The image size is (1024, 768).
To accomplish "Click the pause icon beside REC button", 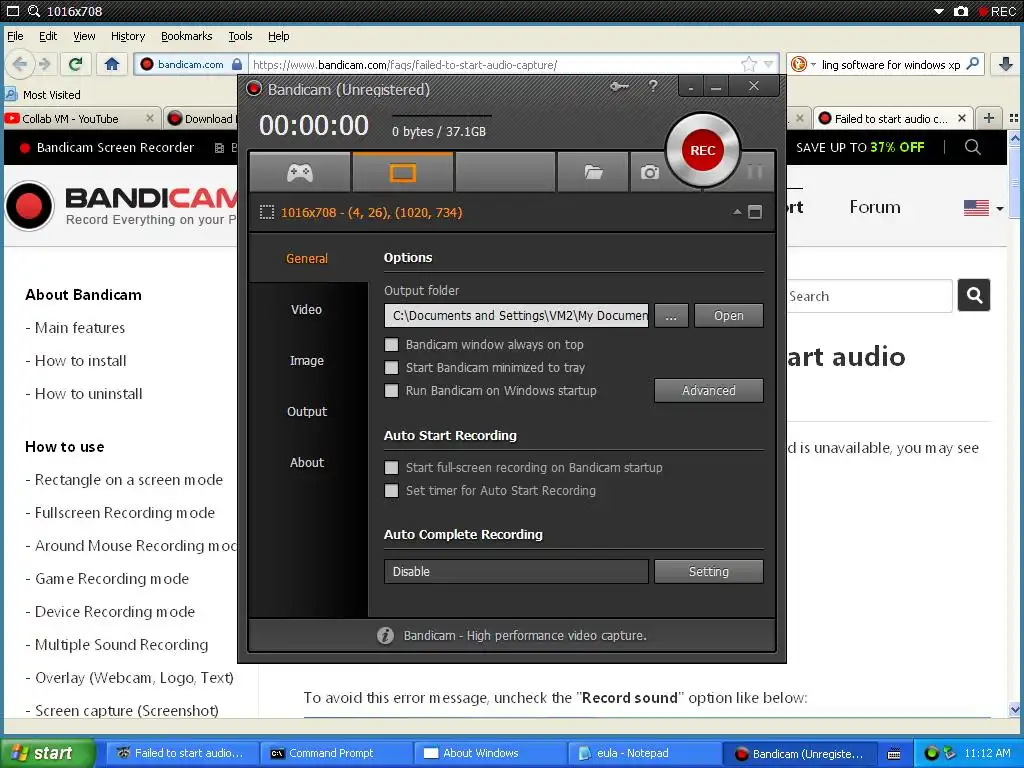I will (754, 172).
